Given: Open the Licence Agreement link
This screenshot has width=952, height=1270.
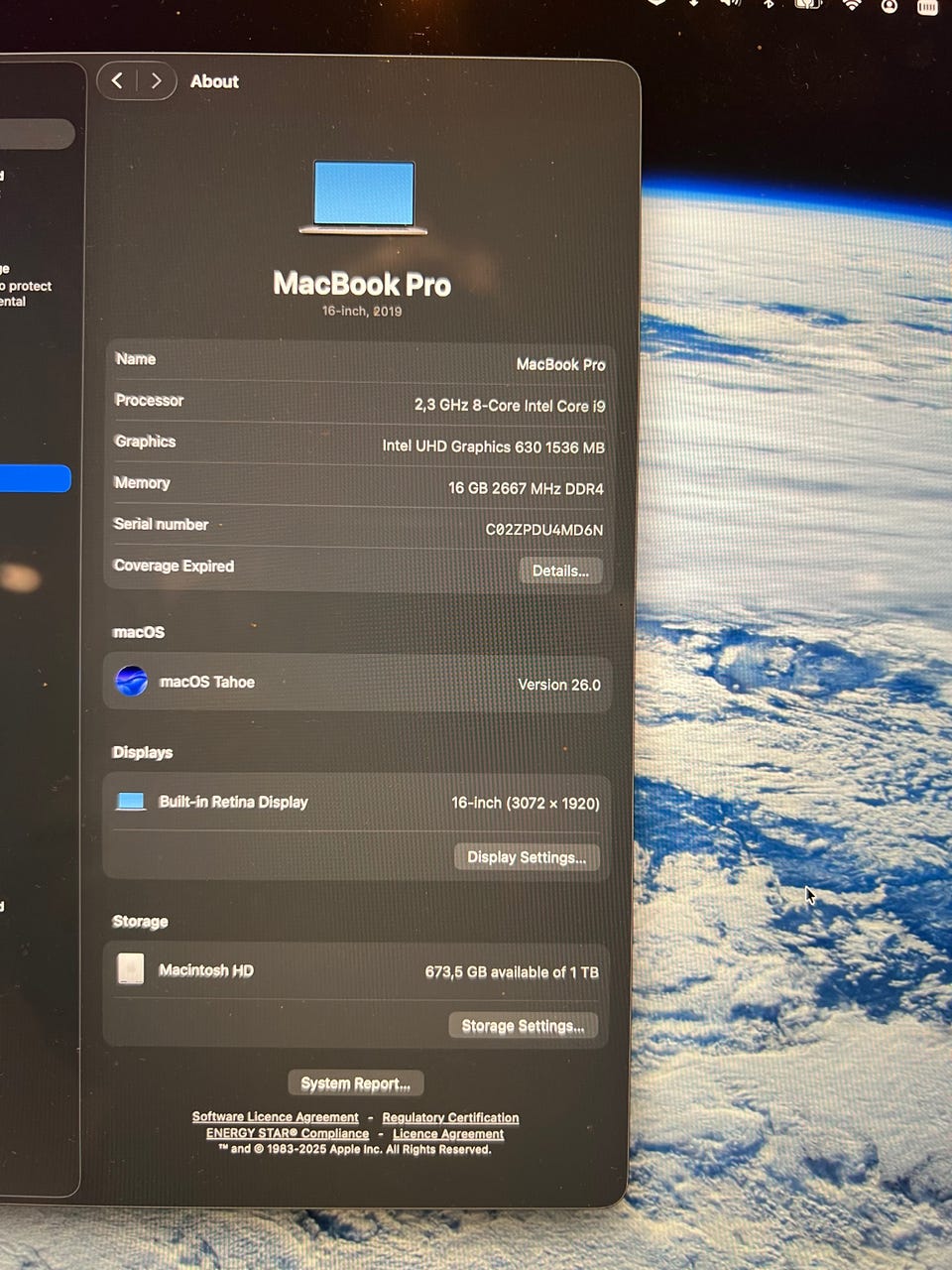Looking at the screenshot, I should click(448, 1134).
